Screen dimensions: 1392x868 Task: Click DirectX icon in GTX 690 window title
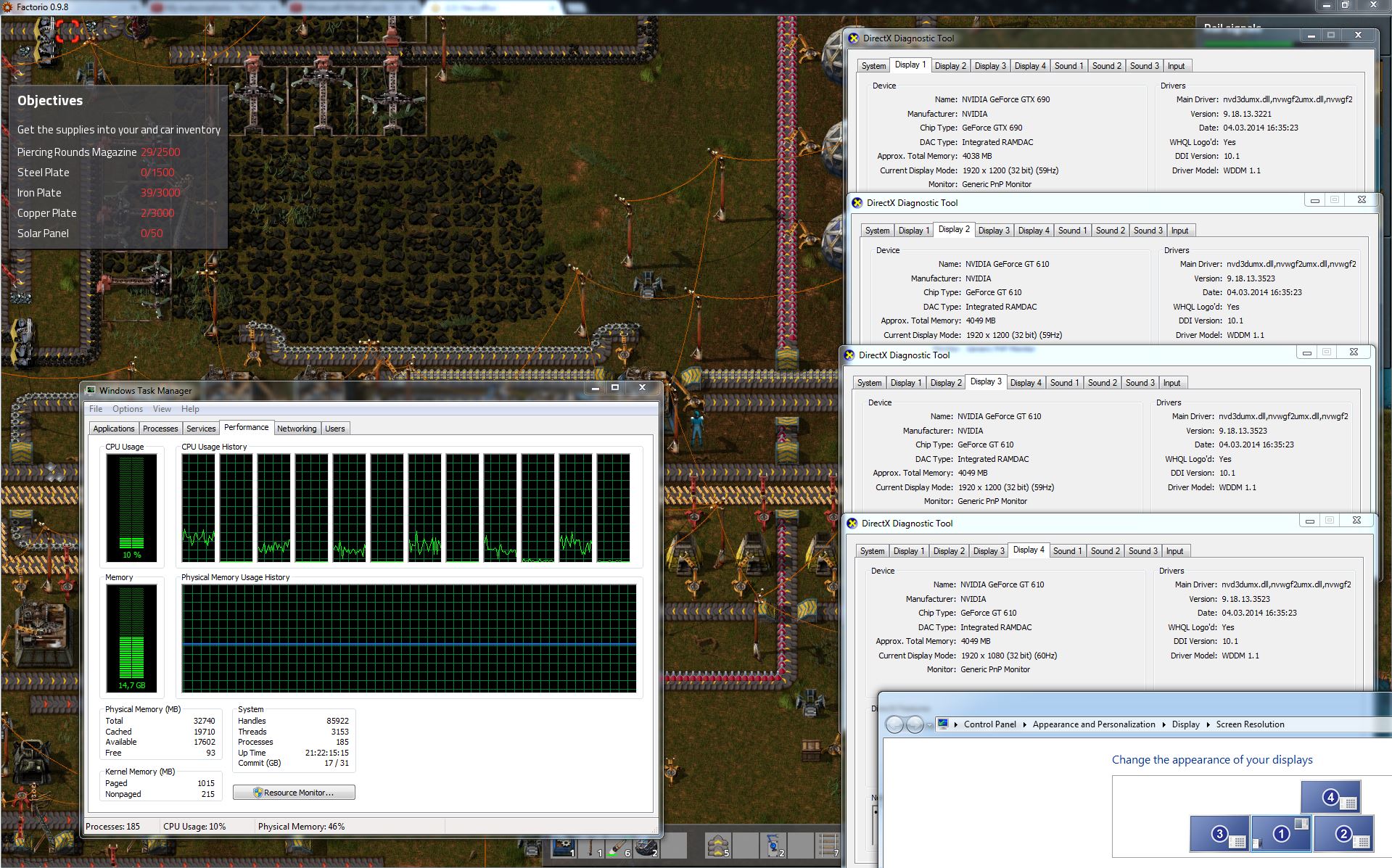853,38
